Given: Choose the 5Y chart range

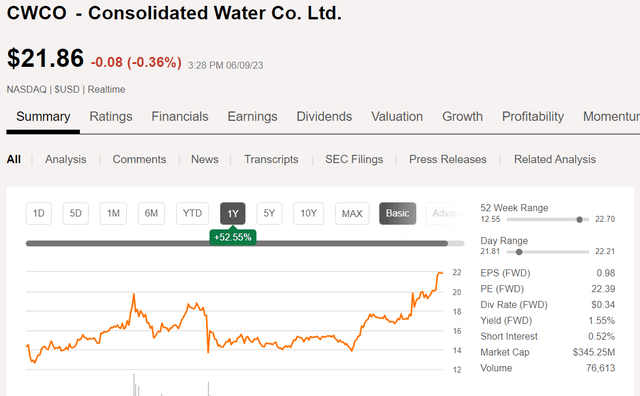Looking at the screenshot, I should pyautogui.click(x=269, y=214).
